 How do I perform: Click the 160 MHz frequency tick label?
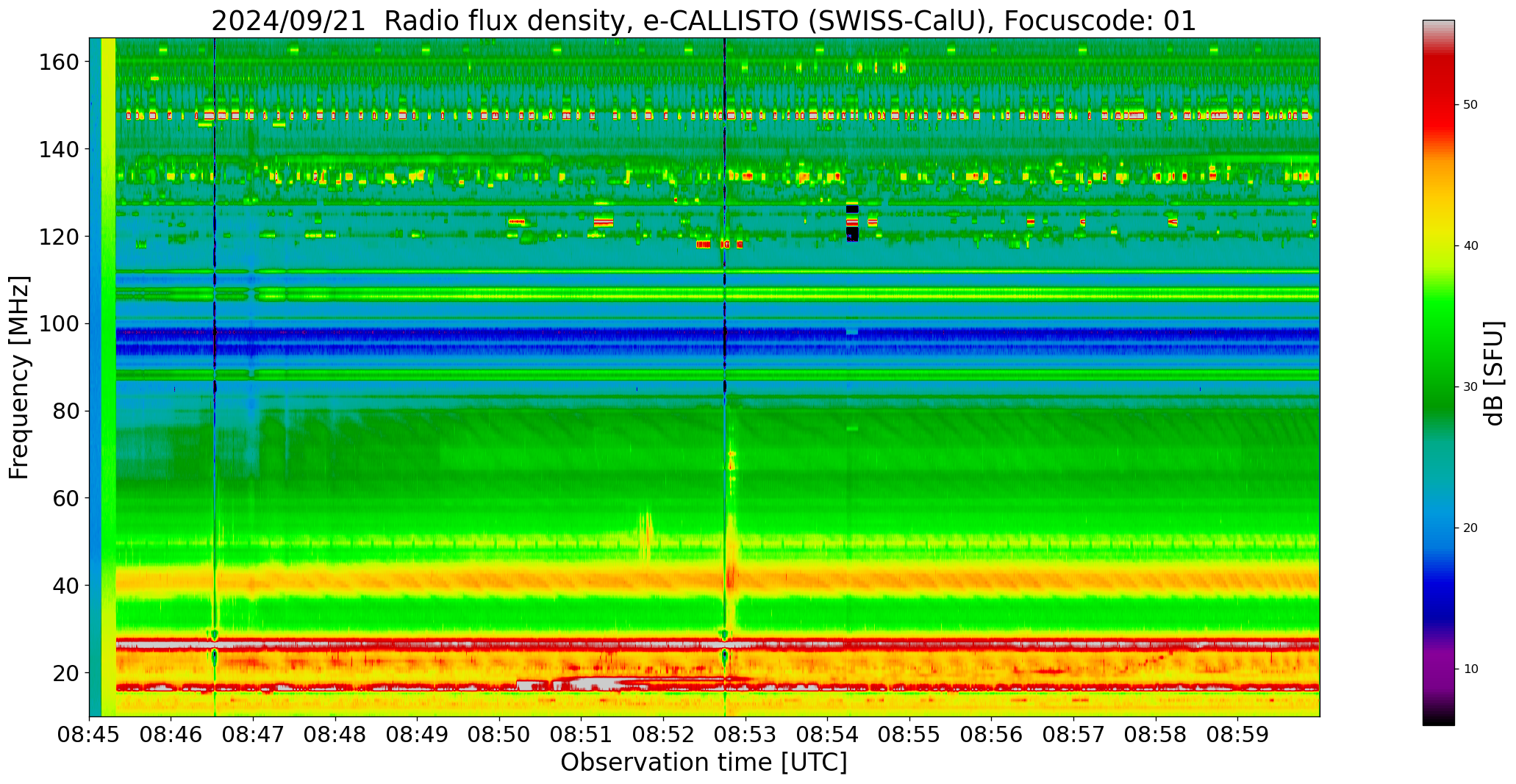pos(59,62)
